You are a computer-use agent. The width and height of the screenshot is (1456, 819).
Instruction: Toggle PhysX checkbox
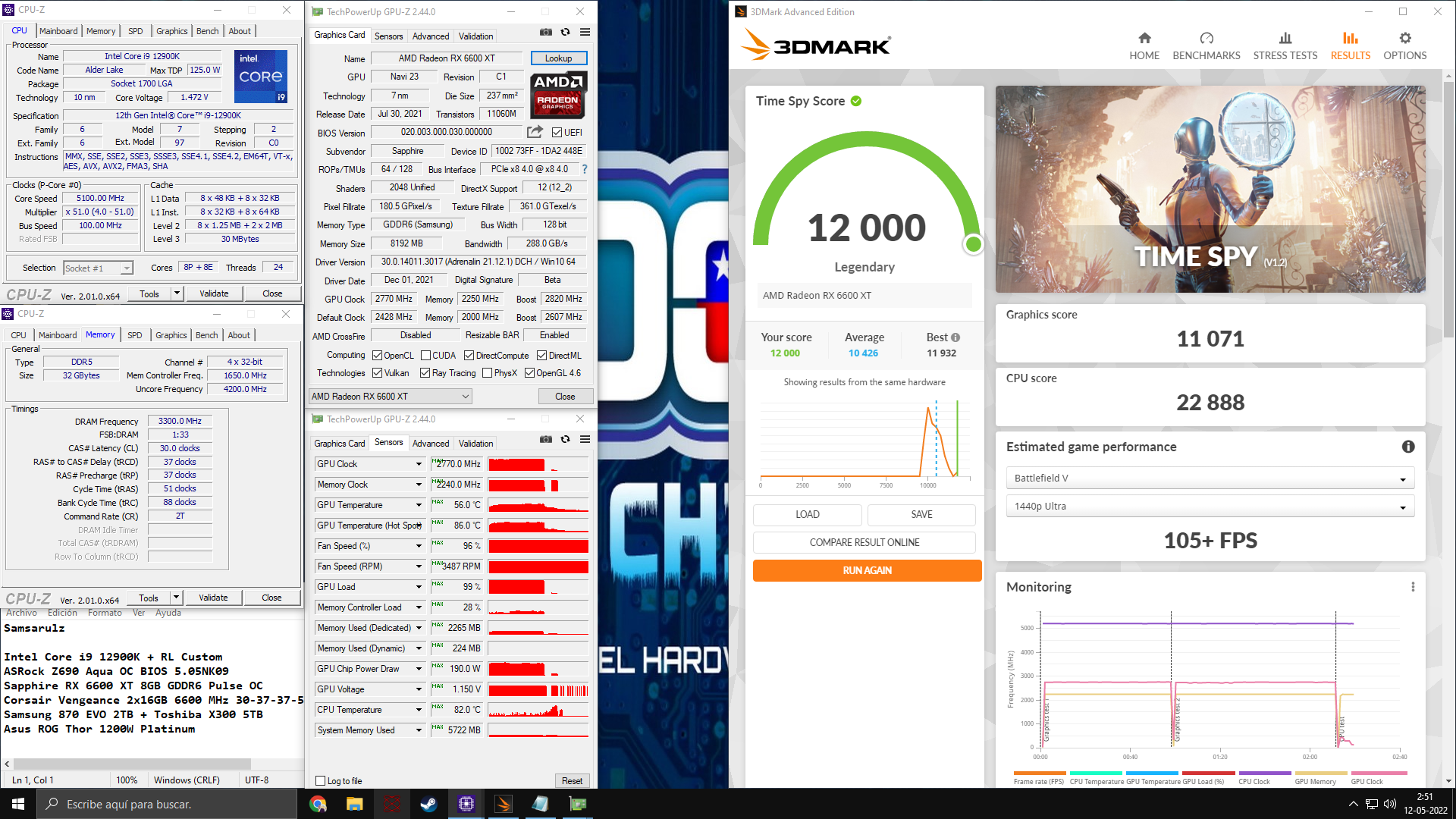point(487,373)
